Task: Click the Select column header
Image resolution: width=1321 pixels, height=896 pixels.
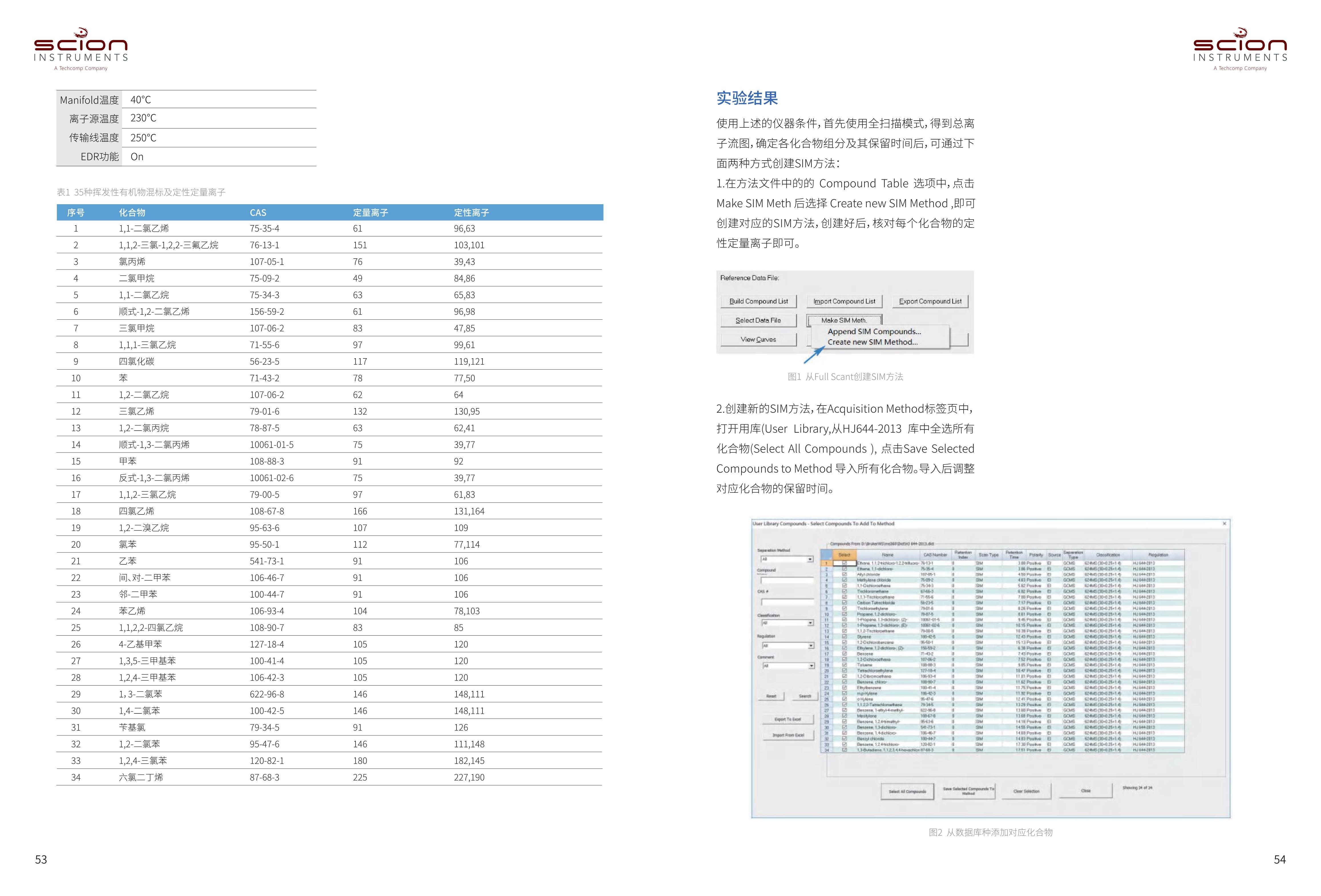Action: [844, 555]
